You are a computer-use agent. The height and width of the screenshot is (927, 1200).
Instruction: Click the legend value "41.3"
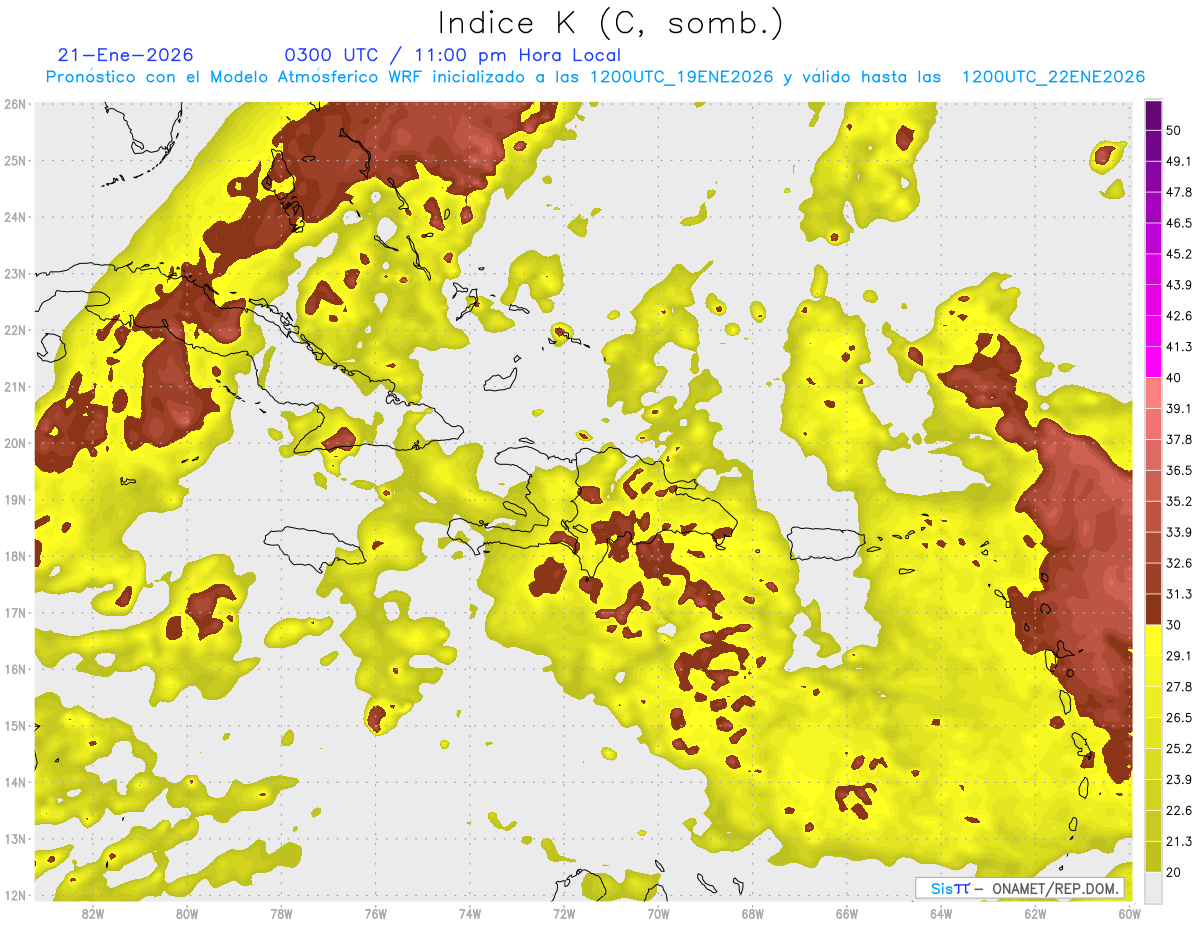[x=1178, y=347]
